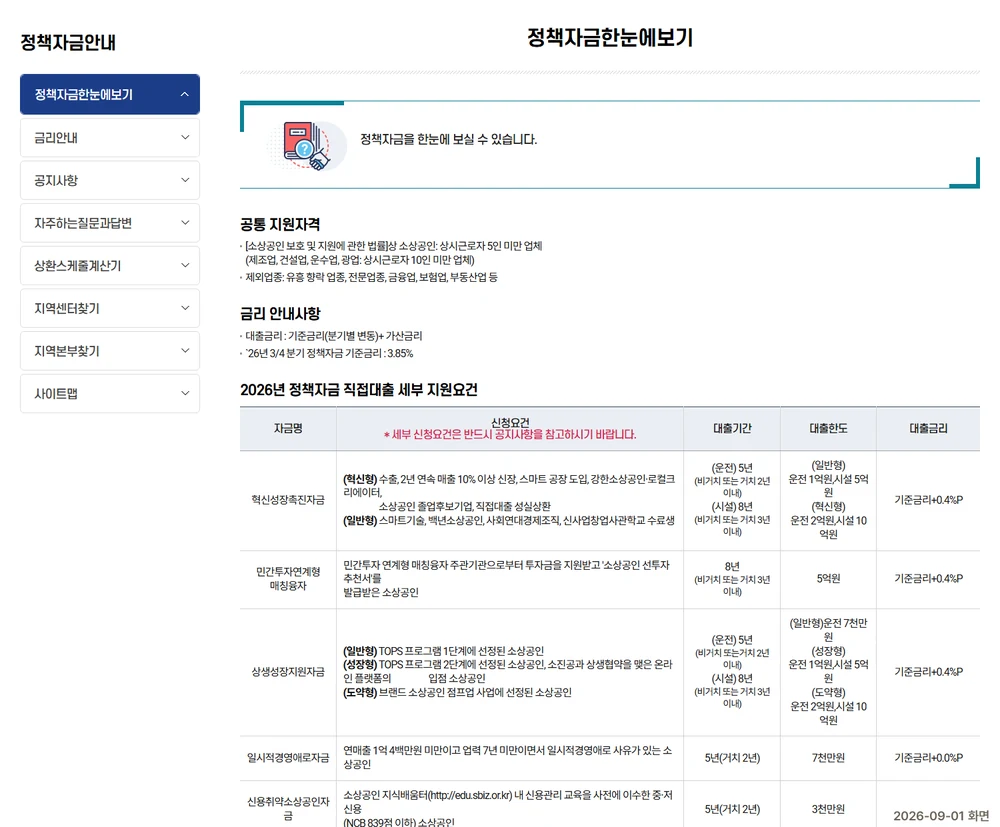The width and height of the screenshot is (1000, 827).
Task: Click the edu.sbiz.or.kr URL text
Action: coord(469,795)
